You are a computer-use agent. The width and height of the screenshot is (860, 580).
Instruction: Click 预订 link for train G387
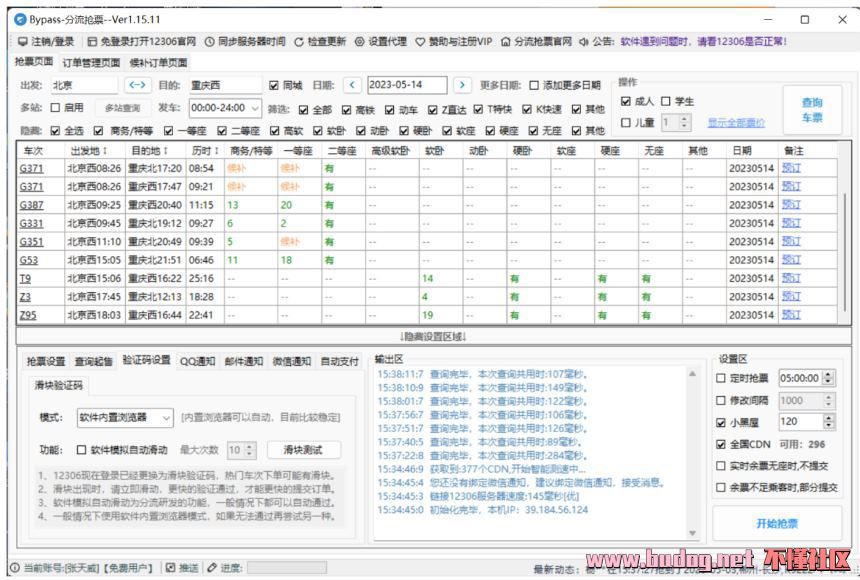click(791, 204)
